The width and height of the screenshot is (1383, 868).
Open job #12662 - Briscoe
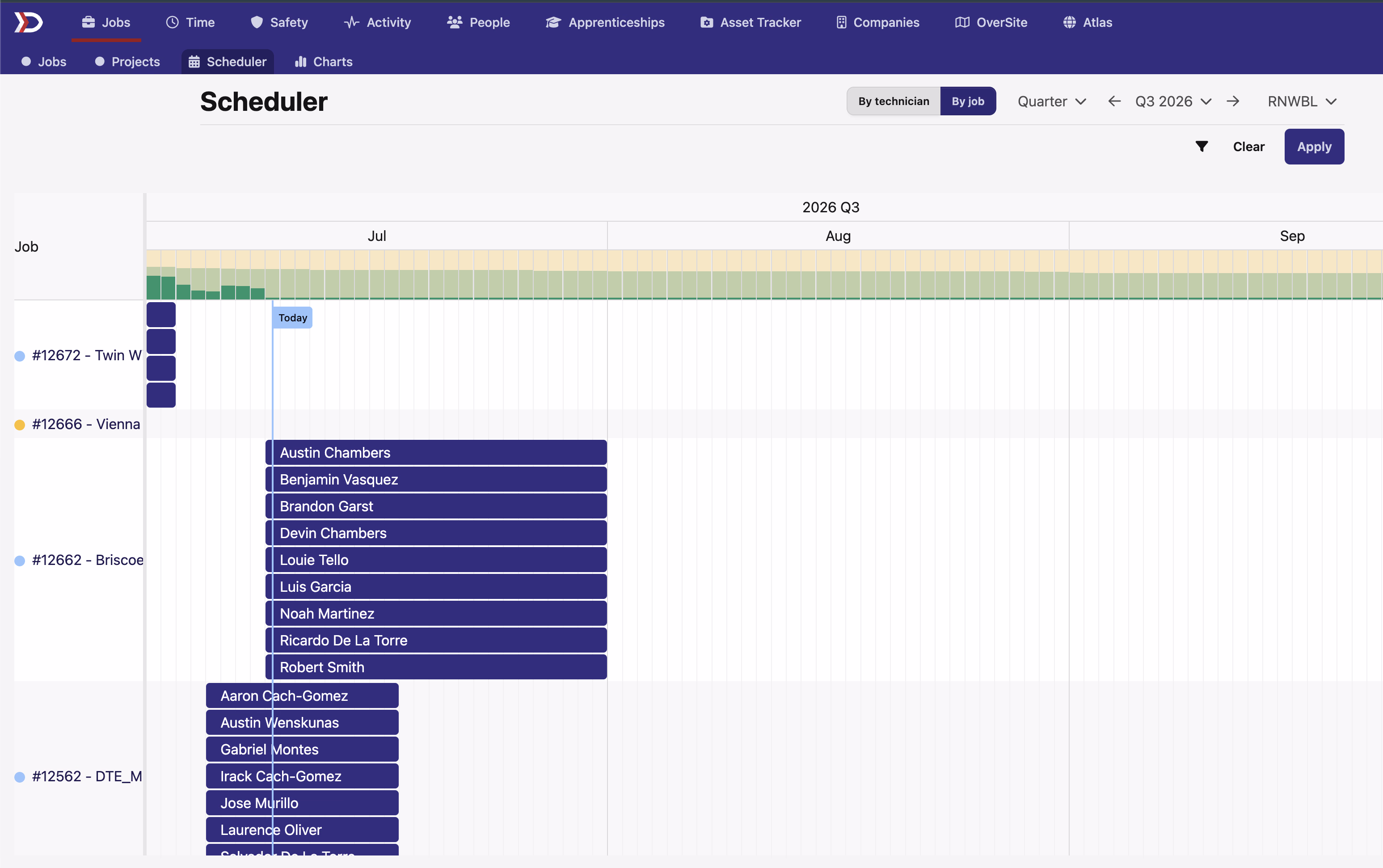click(88, 560)
